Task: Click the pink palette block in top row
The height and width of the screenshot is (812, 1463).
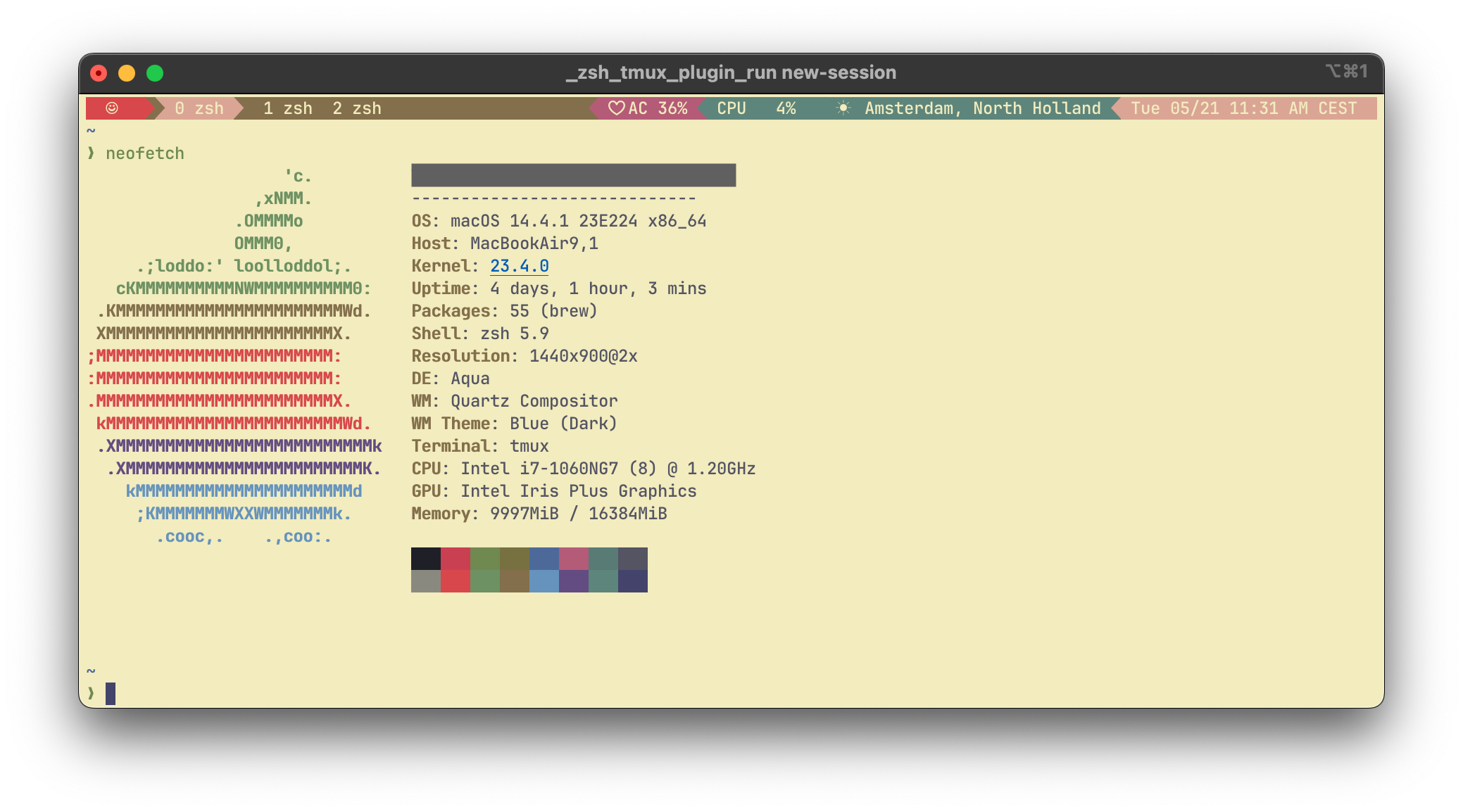Action: pyautogui.click(x=574, y=559)
